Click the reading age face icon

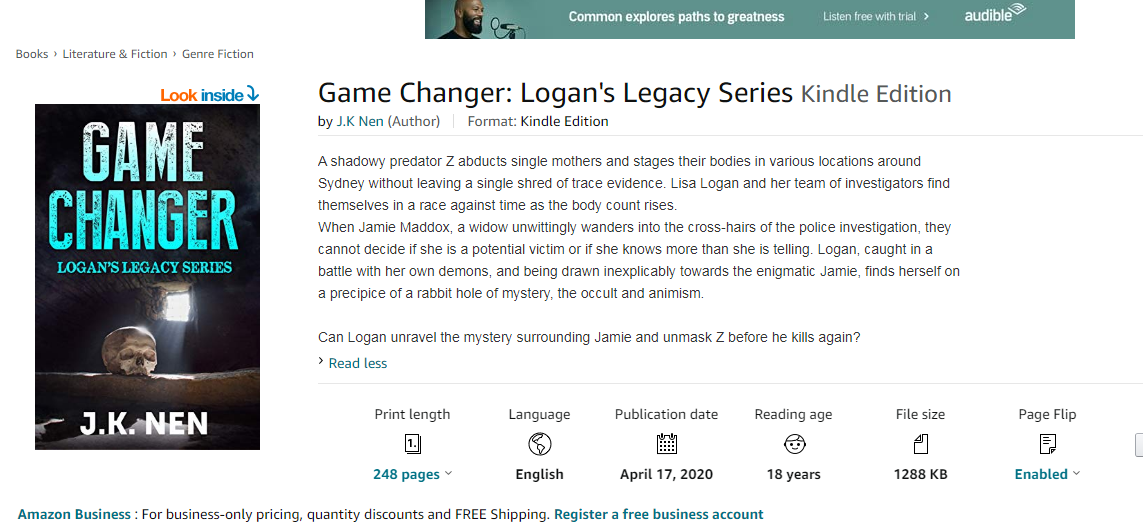point(793,444)
